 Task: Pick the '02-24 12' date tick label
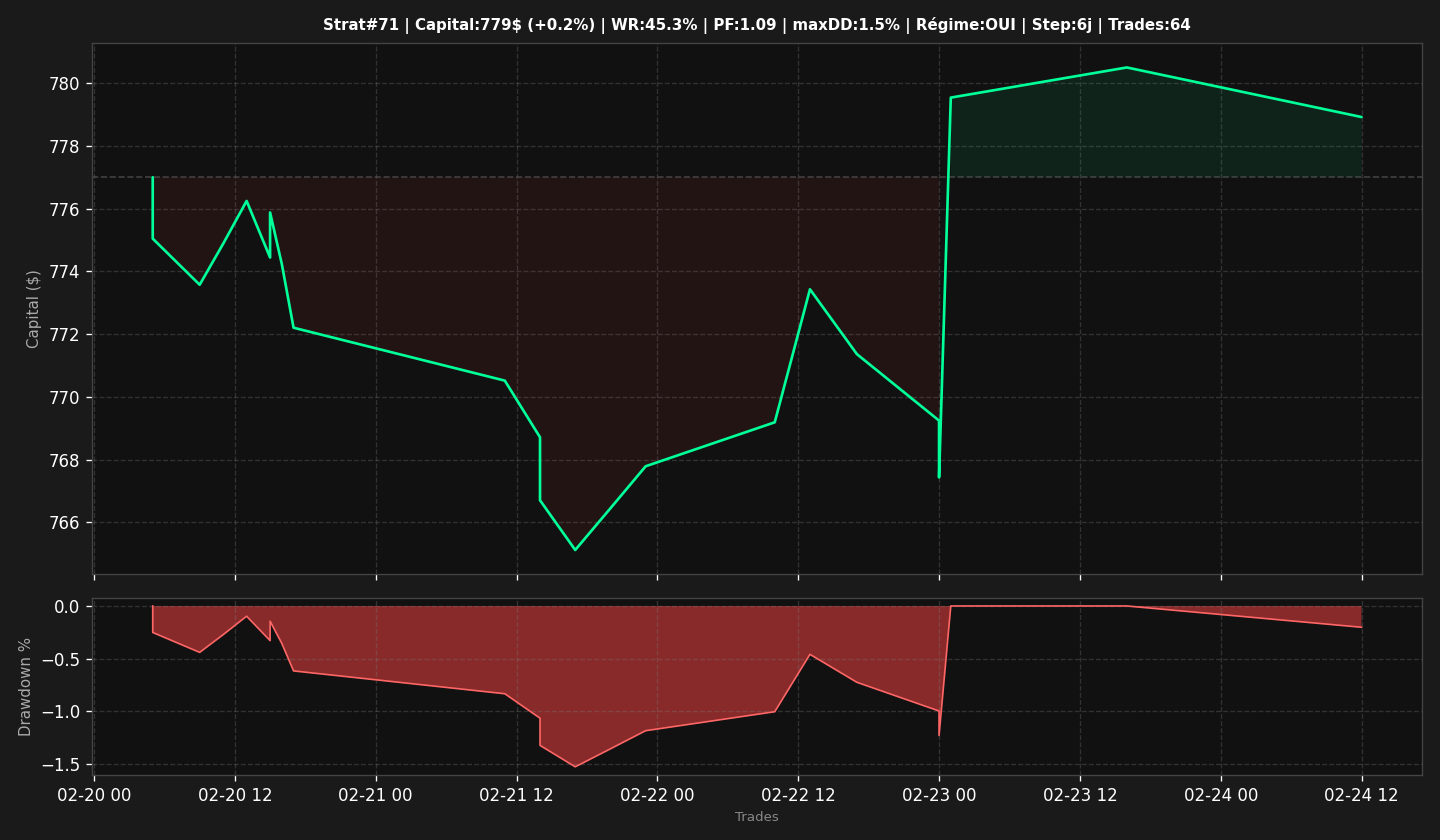1362,795
